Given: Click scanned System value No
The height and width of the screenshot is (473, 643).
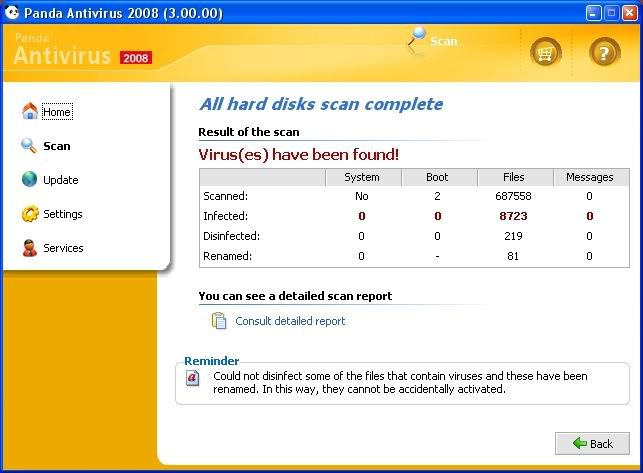Looking at the screenshot, I should pyautogui.click(x=362, y=196).
